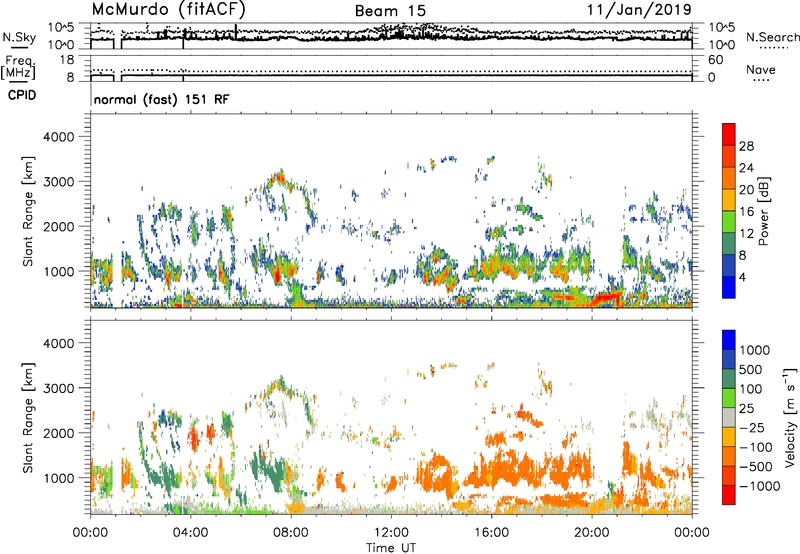Viewport: 800px width, 554px height.
Task: Select the red bottom segment of Velocity colorbar
Action: [x=729, y=495]
